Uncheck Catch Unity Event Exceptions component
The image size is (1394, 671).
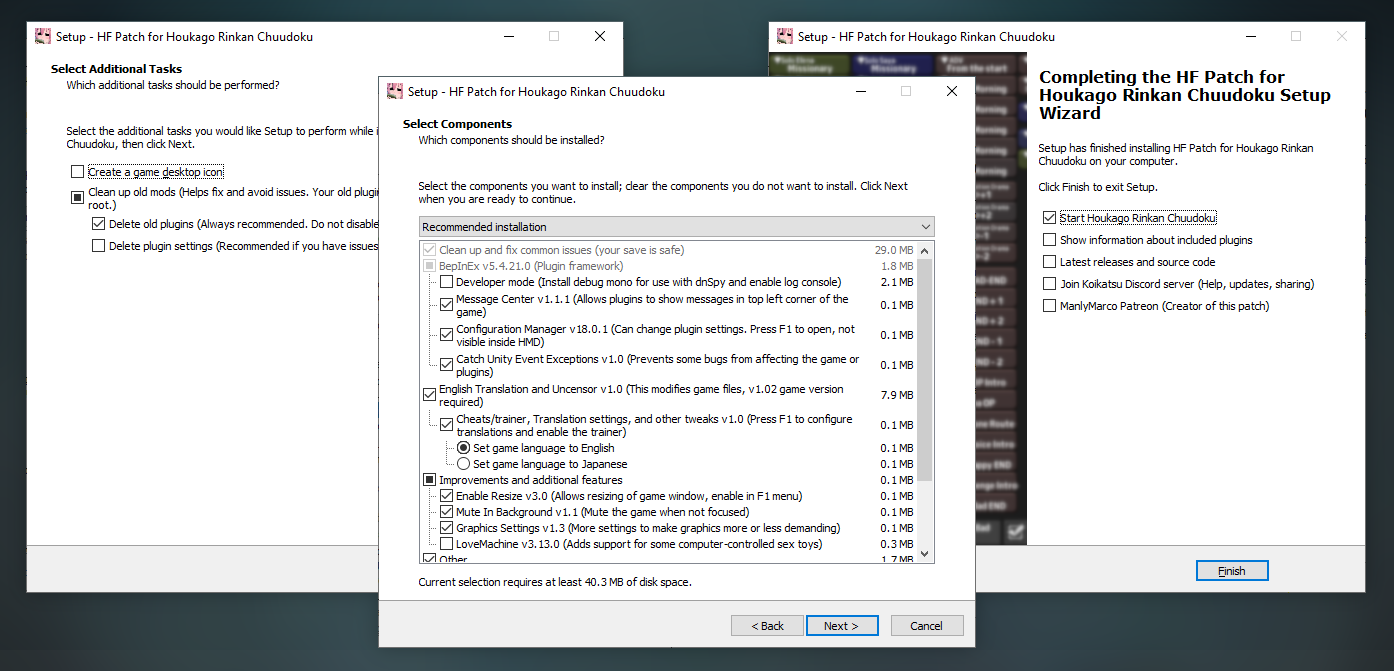(x=446, y=365)
